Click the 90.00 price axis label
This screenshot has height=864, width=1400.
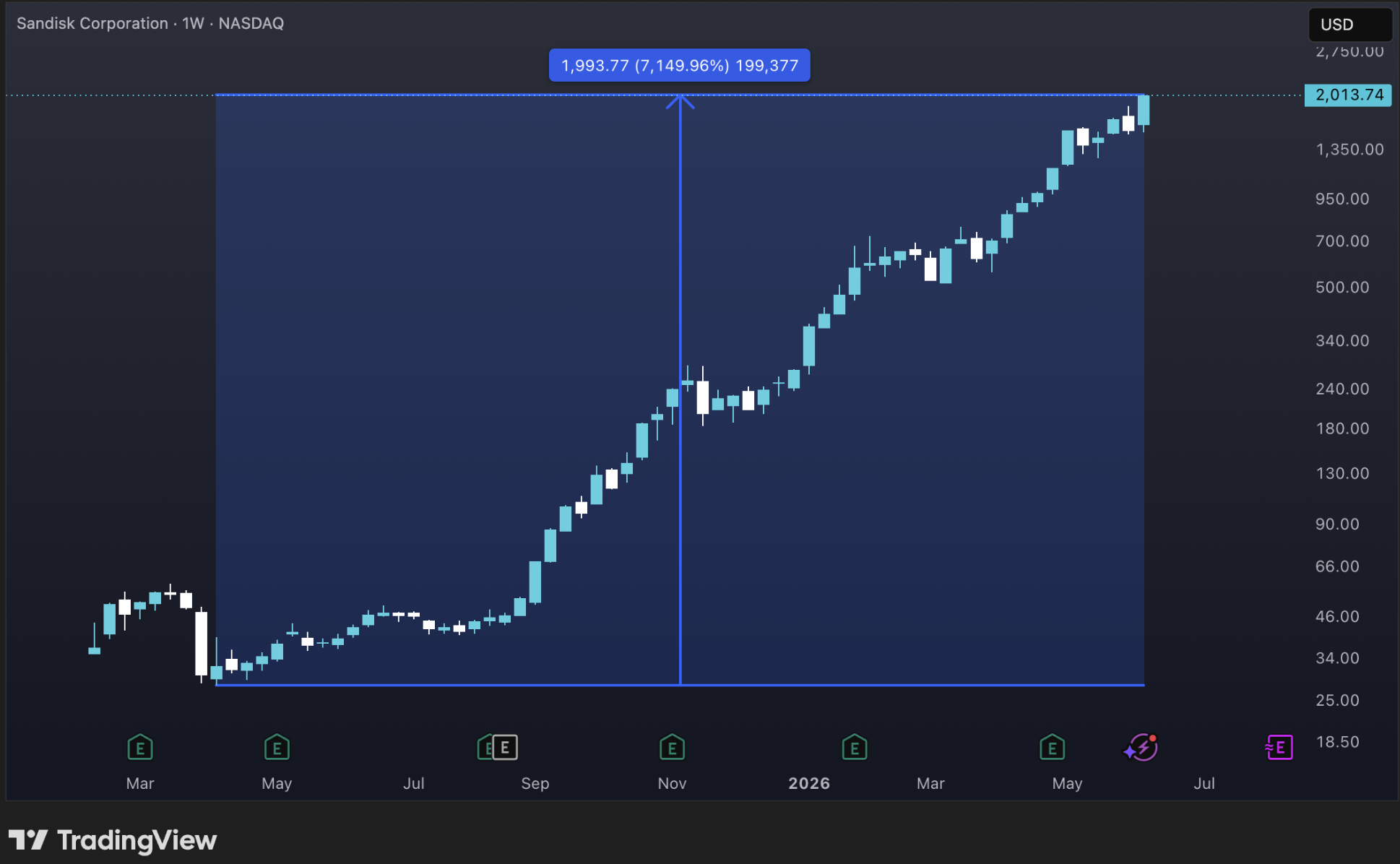pos(1337,524)
